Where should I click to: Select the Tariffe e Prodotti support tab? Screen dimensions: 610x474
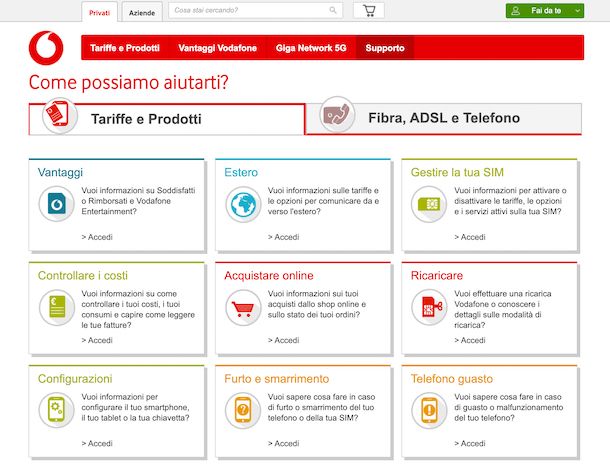pyautogui.click(x=167, y=119)
